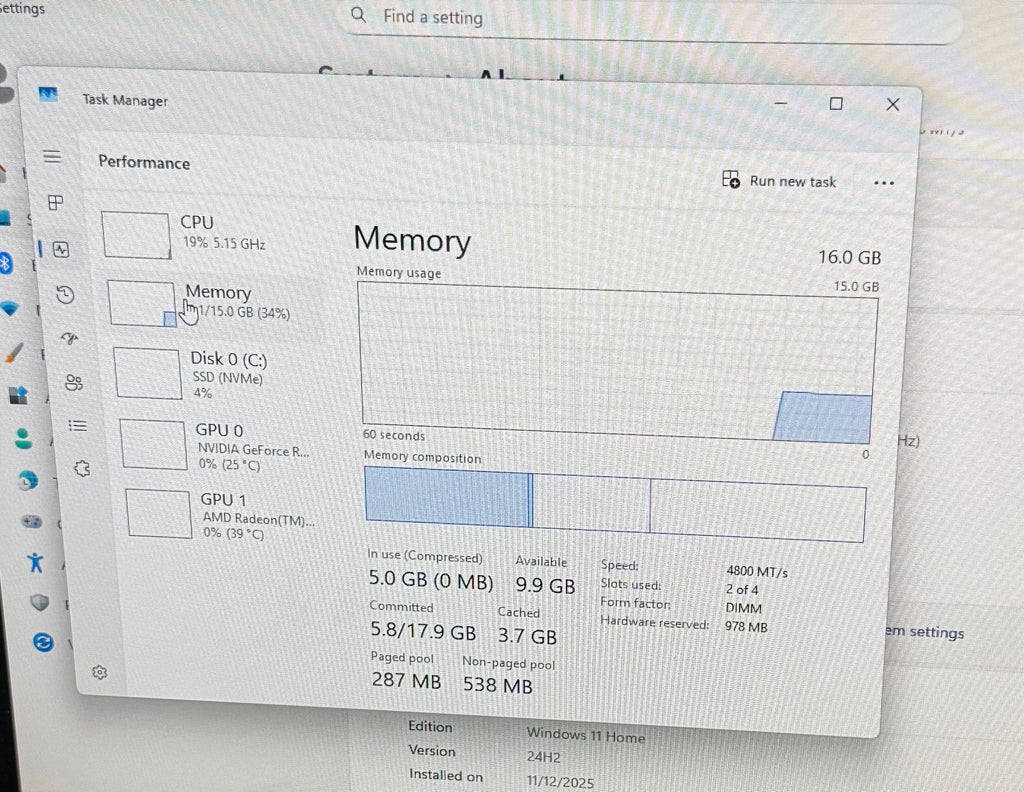
Task: Open Windows Update icon in Settings sidebar
Action: click(x=43, y=642)
